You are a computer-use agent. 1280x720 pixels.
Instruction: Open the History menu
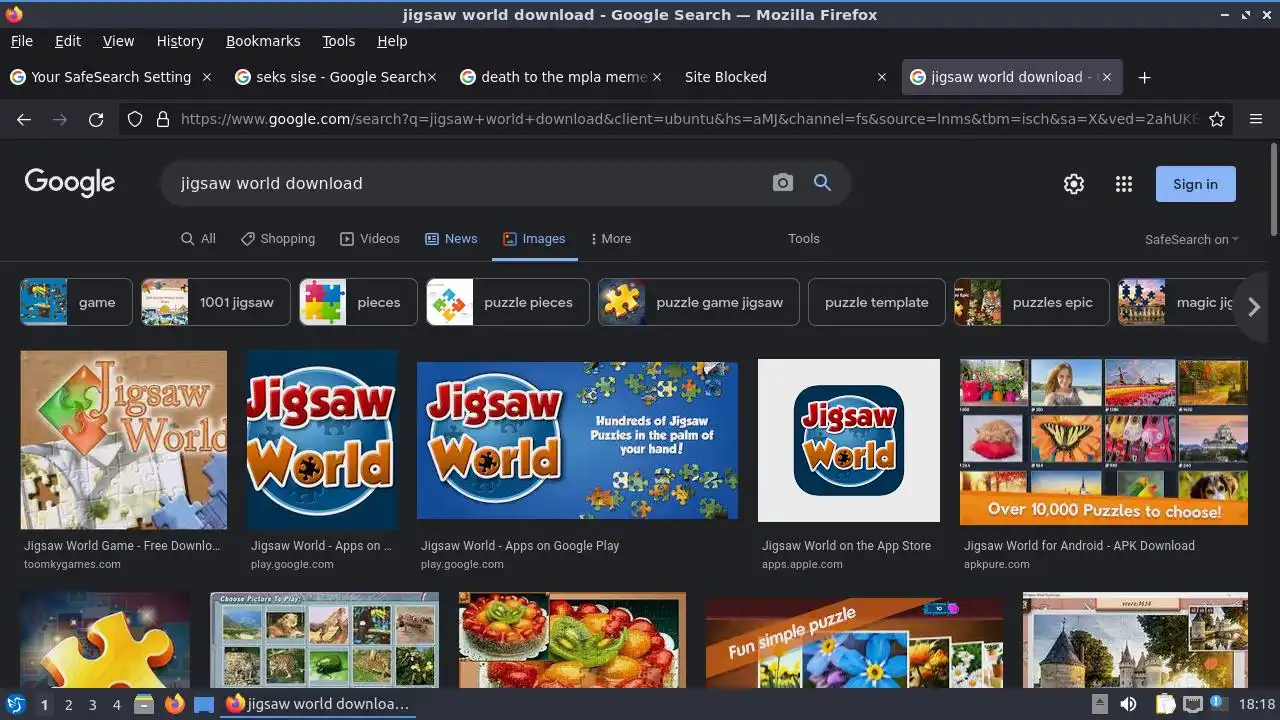point(180,41)
